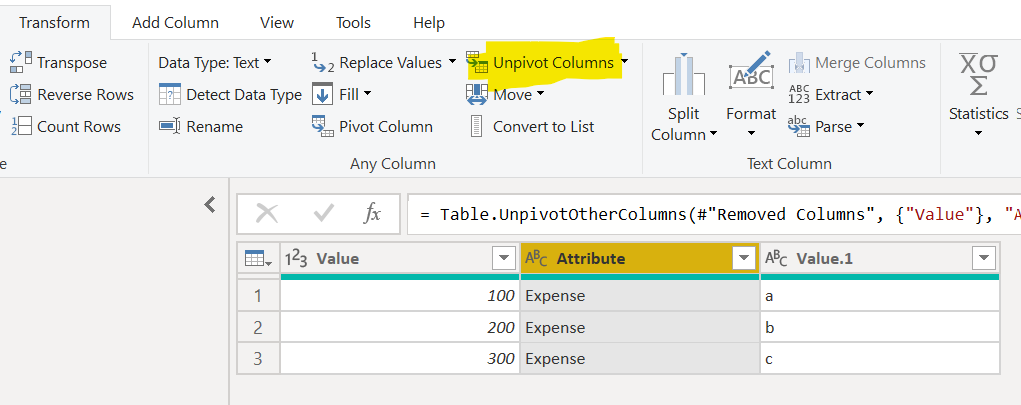Click the Statistics sigma icon
The height and width of the screenshot is (405, 1021).
979,74
